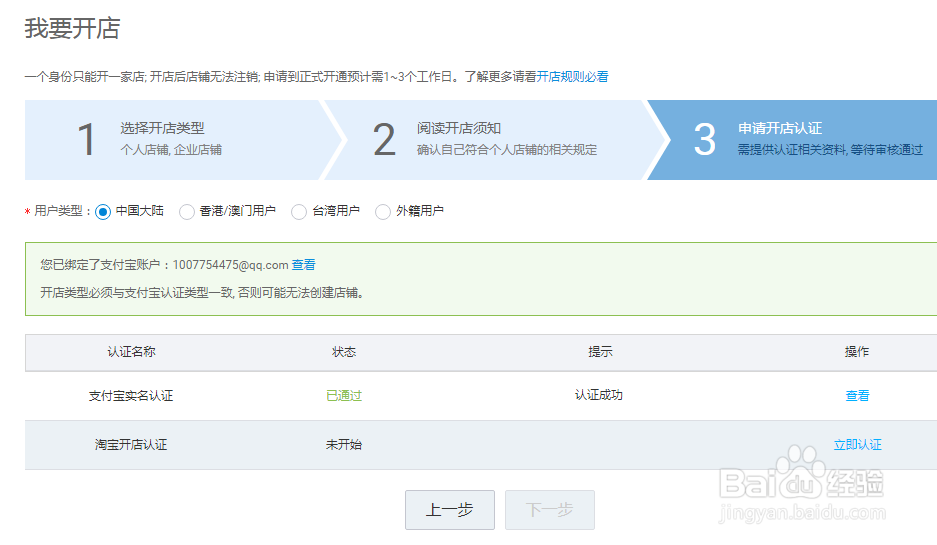The image size is (937, 545).
Task: Open the 开店规则必看 link
Action: point(572,76)
